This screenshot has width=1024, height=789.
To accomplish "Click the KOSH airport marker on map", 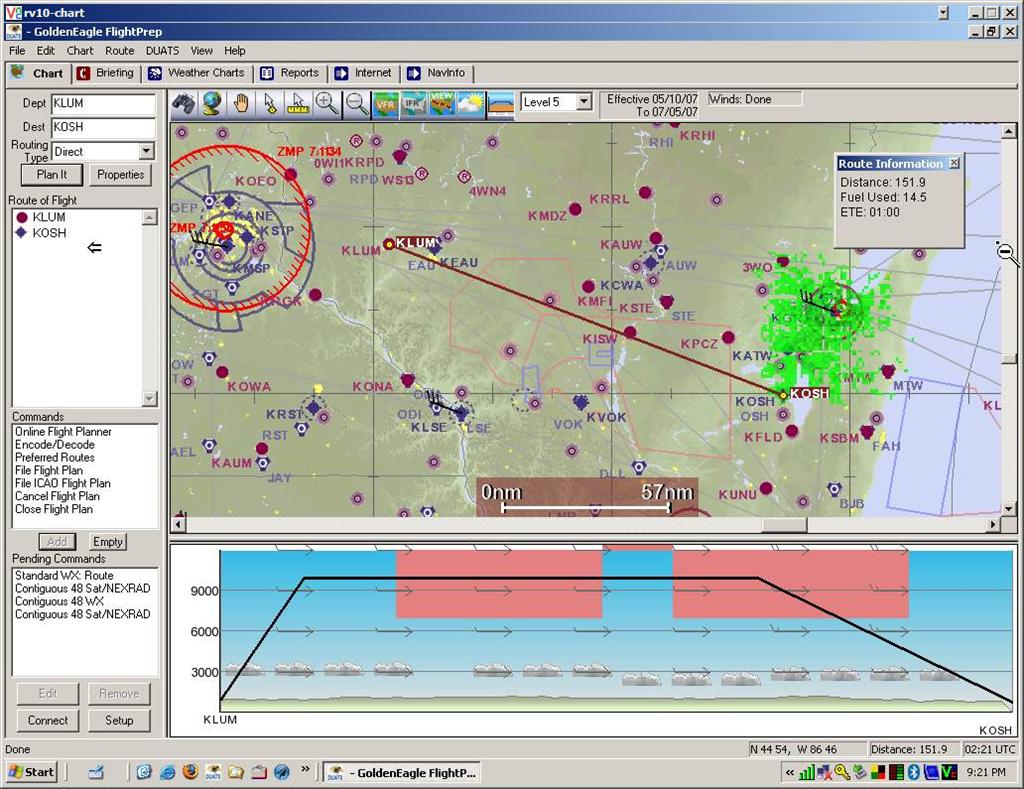I will click(783, 394).
